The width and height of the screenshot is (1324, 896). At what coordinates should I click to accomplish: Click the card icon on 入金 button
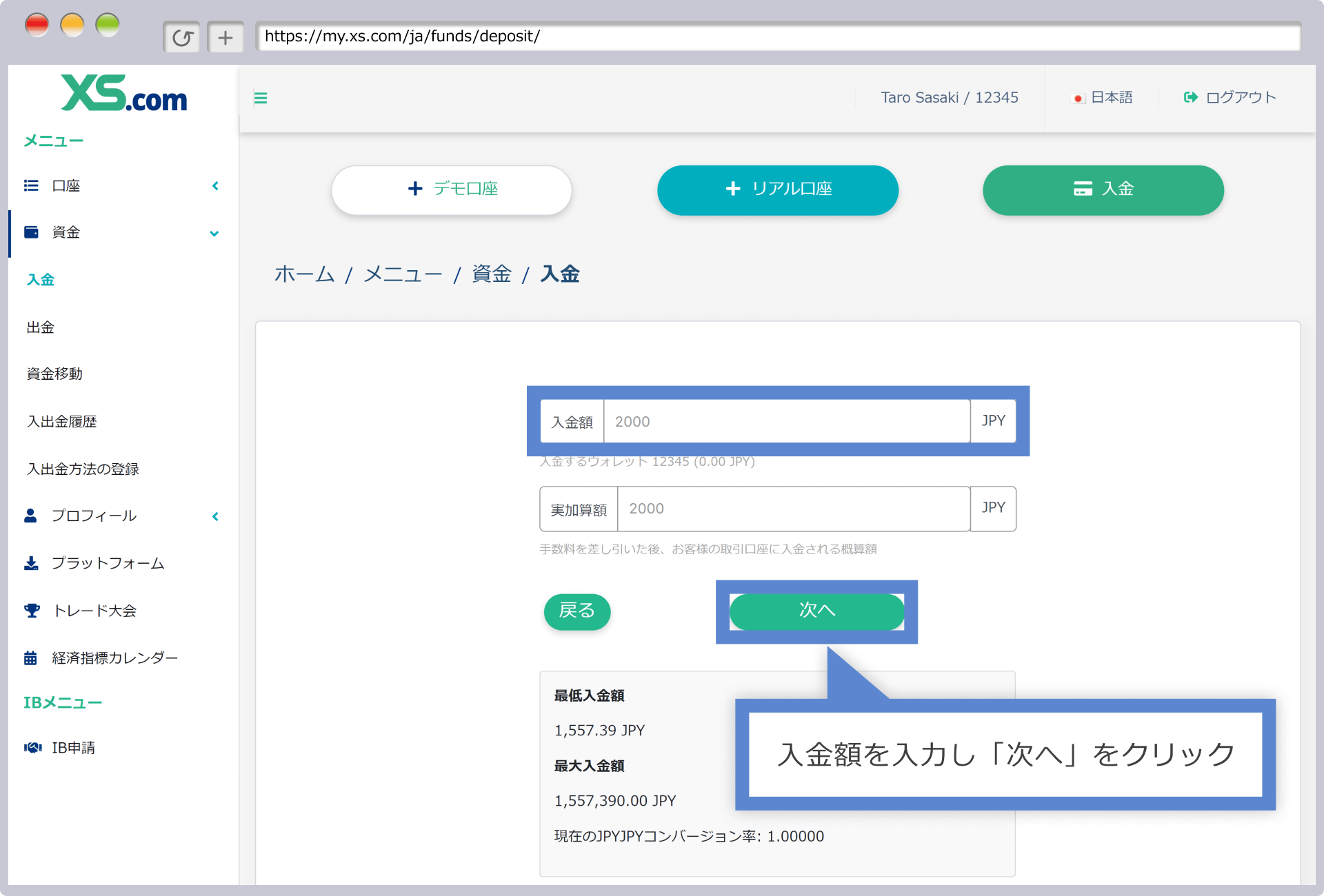pos(1083,189)
